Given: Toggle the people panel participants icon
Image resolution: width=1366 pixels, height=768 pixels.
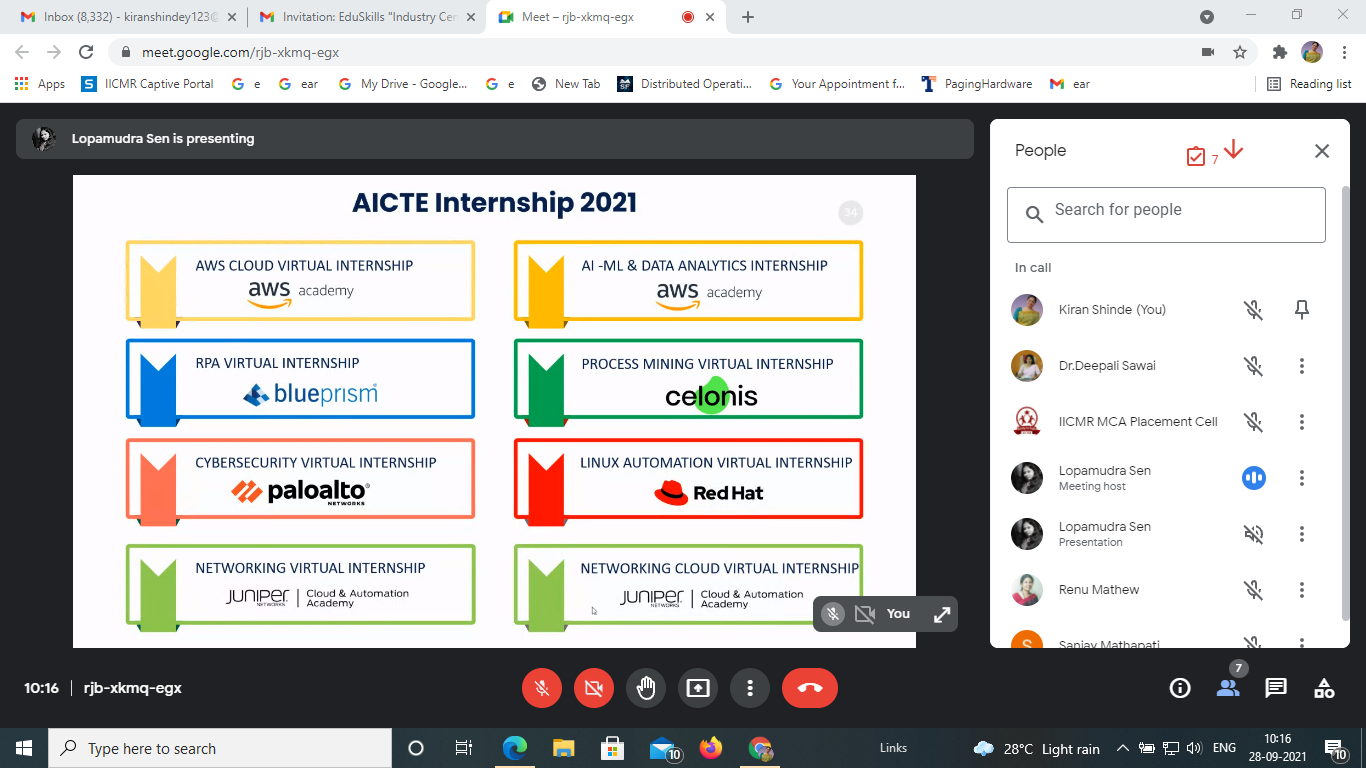Looking at the screenshot, I should click(x=1228, y=688).
